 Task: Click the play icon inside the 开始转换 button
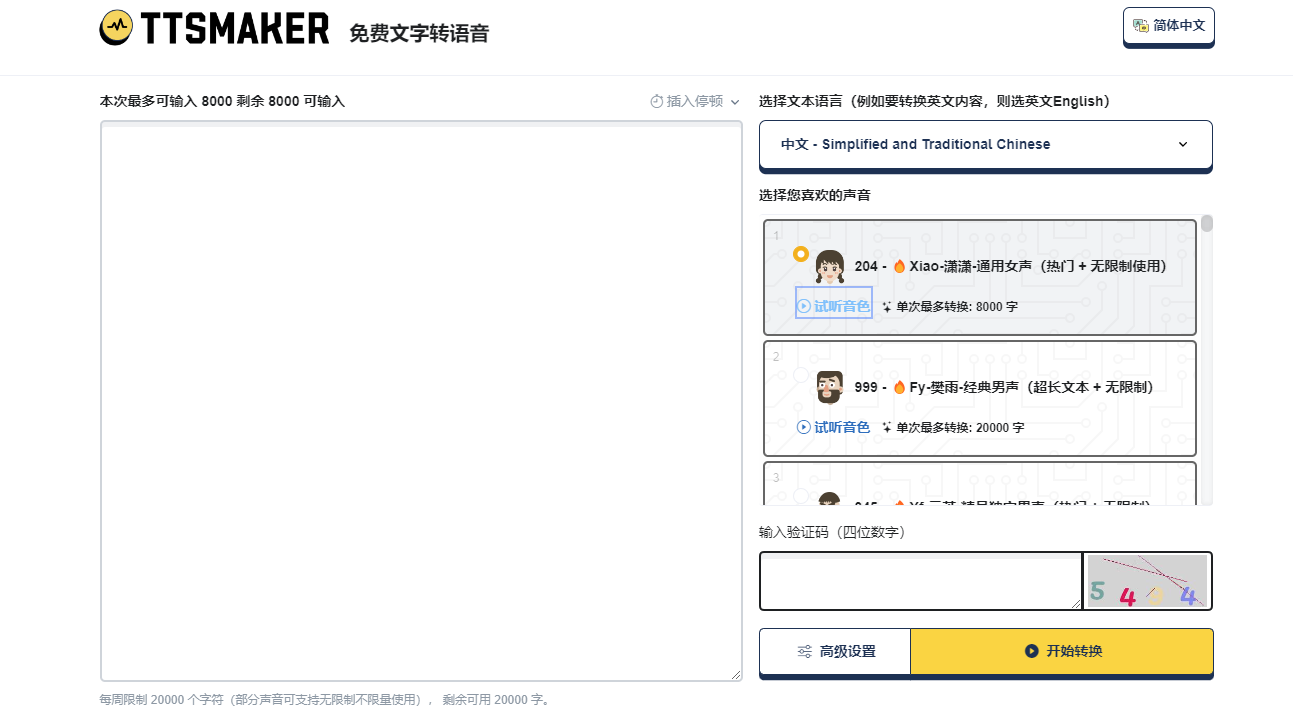(1030, 650)
